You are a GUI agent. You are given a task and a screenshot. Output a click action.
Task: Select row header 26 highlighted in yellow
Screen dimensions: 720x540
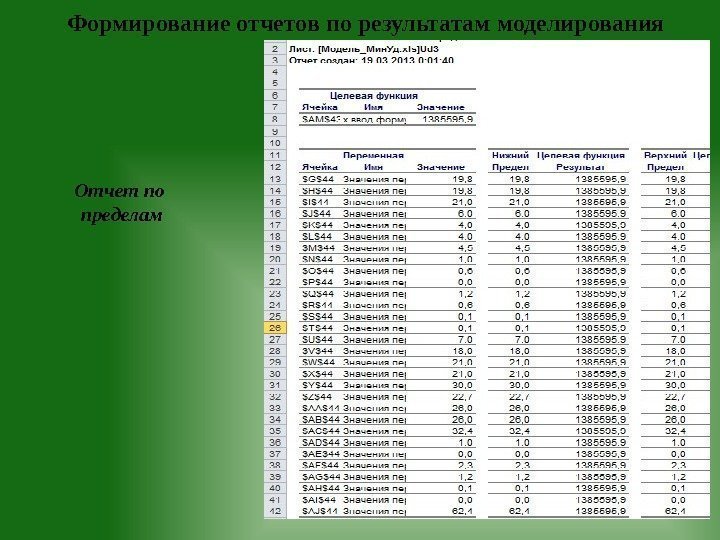pyautogui.click(x=275, y=328)
